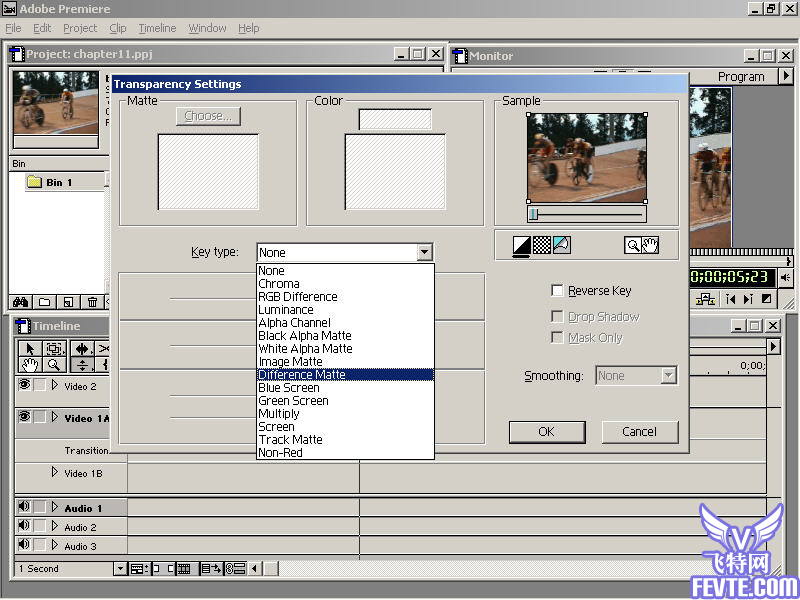Open the Monitor Program flyout arrow
Screen dimensions: 800x600
[x=786, y=76]
